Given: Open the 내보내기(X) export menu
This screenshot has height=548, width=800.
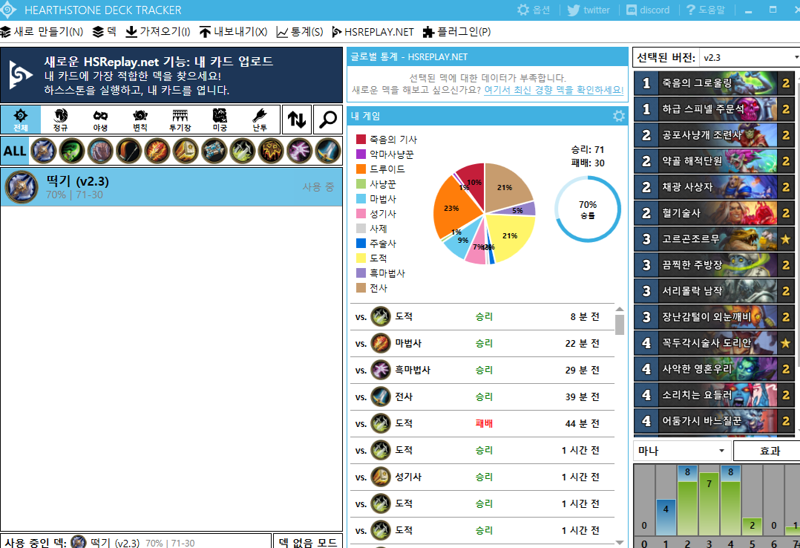Looking at the screenshot, I should (233, 32).
